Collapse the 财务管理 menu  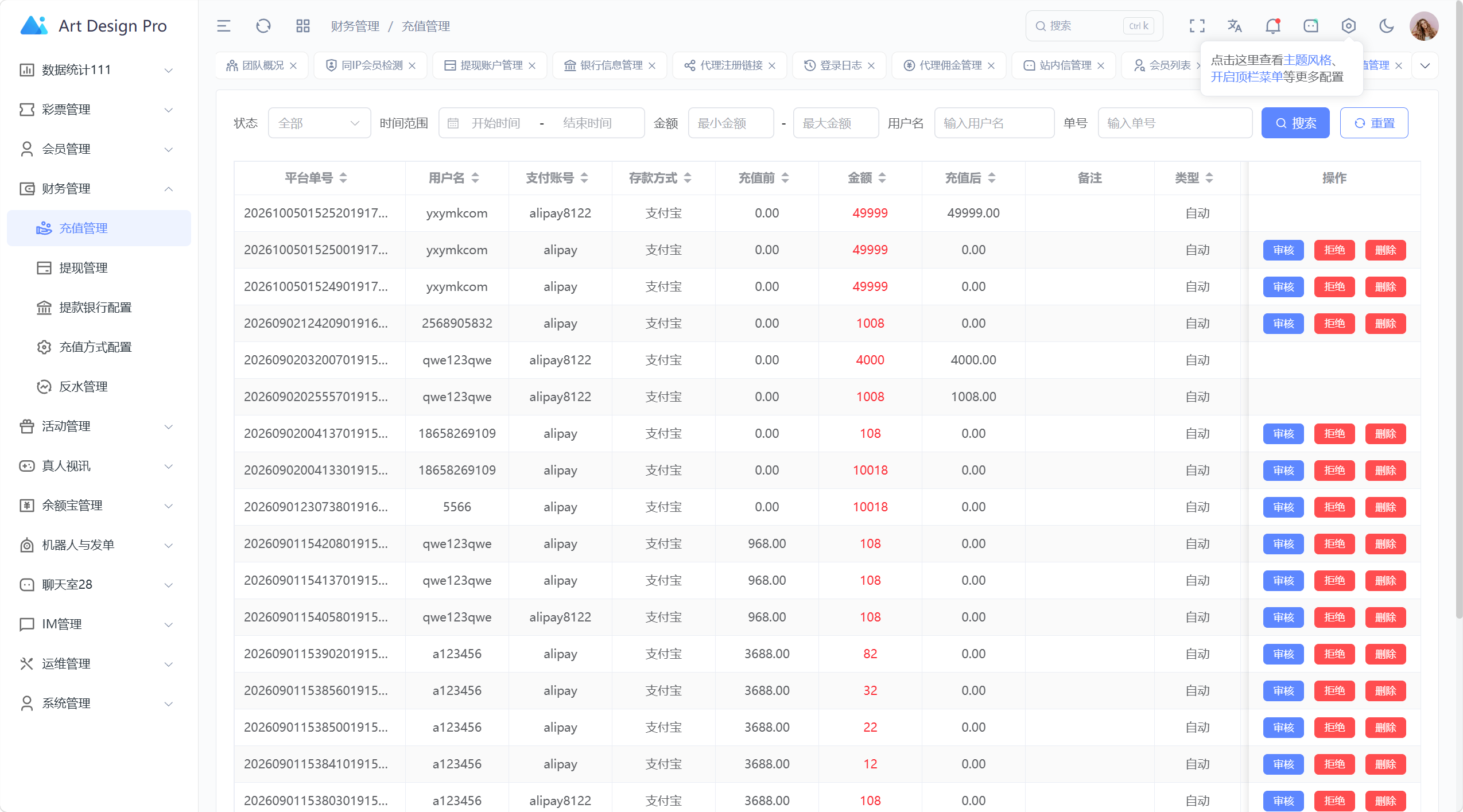pos(98,189)
